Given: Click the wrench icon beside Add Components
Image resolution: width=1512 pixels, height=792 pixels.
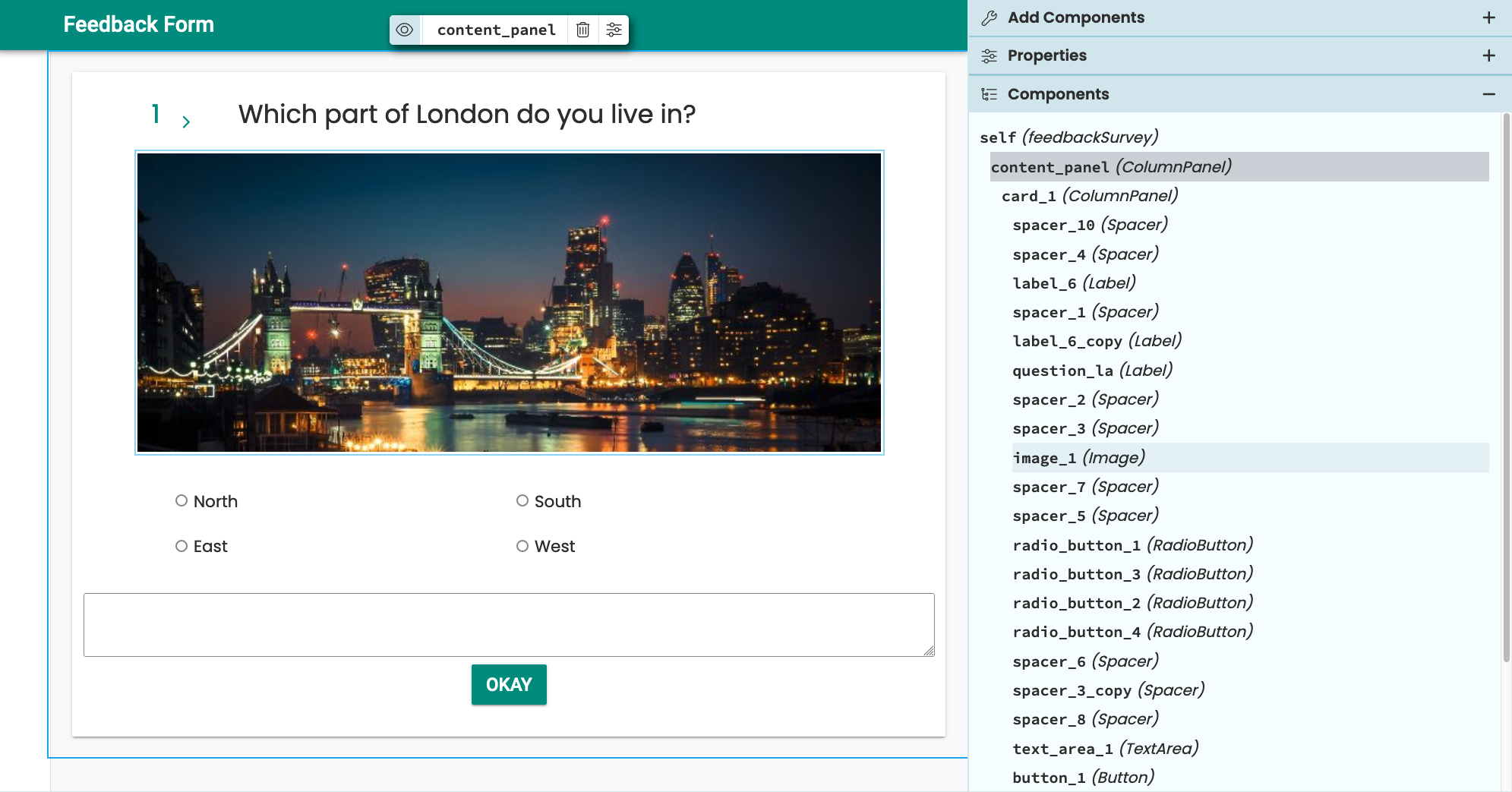Looking at the screenshot, I should (989, 17).
